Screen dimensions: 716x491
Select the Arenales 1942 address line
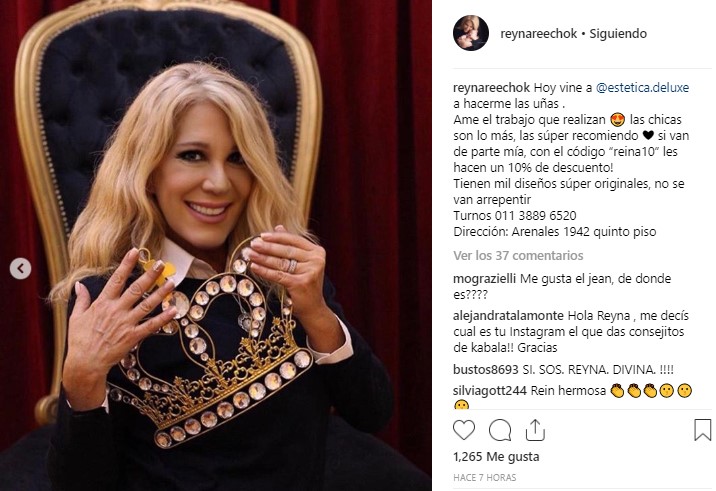[555, 232]
